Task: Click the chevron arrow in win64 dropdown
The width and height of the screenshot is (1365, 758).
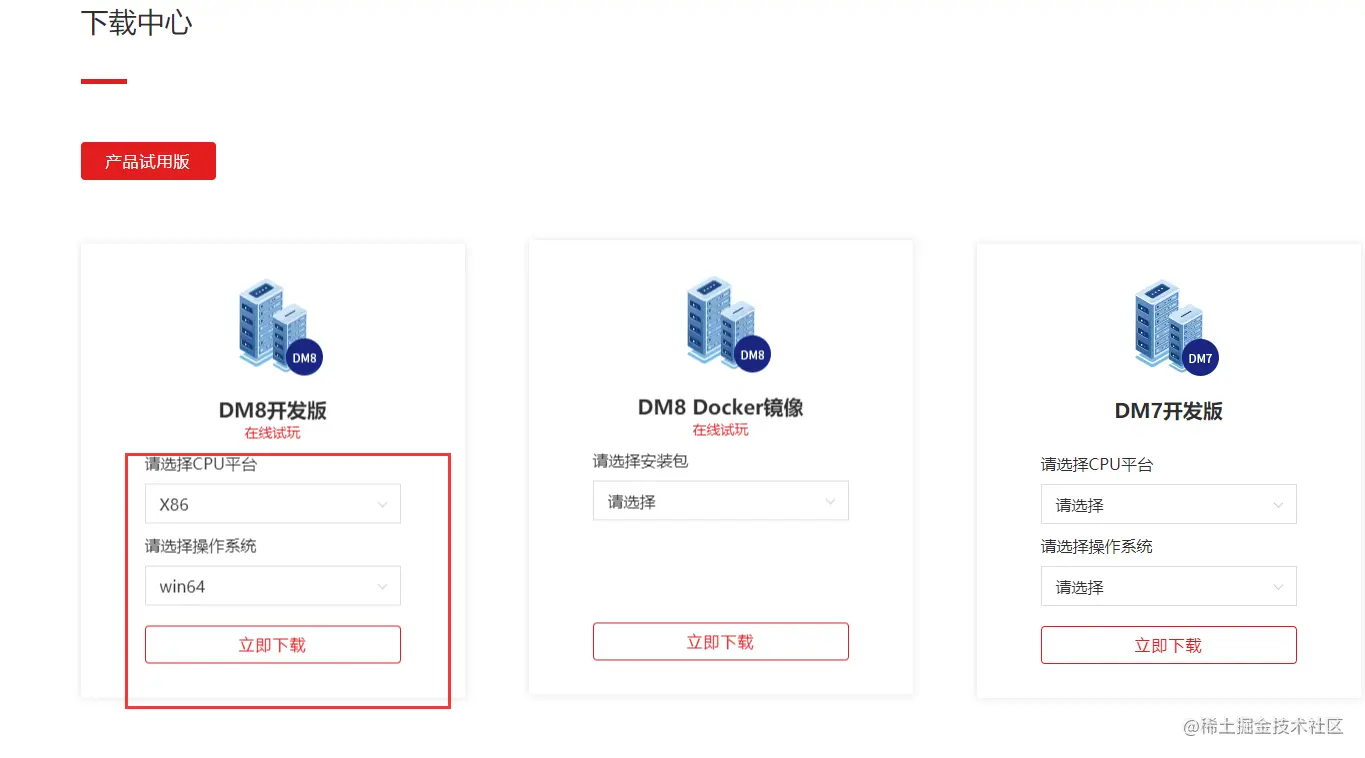Action: (x=382, y=587)
